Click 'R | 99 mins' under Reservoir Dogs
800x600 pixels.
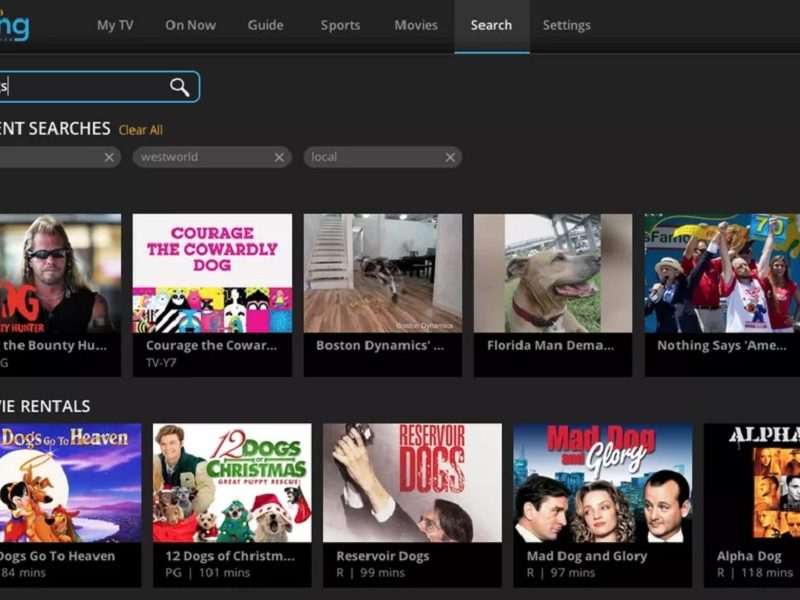pos(370,573)
